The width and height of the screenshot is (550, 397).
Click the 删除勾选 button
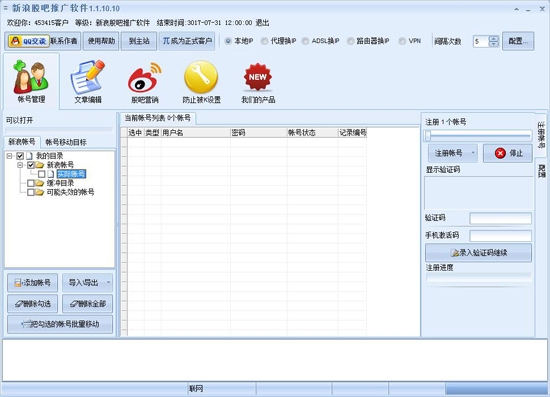[33, 304]
